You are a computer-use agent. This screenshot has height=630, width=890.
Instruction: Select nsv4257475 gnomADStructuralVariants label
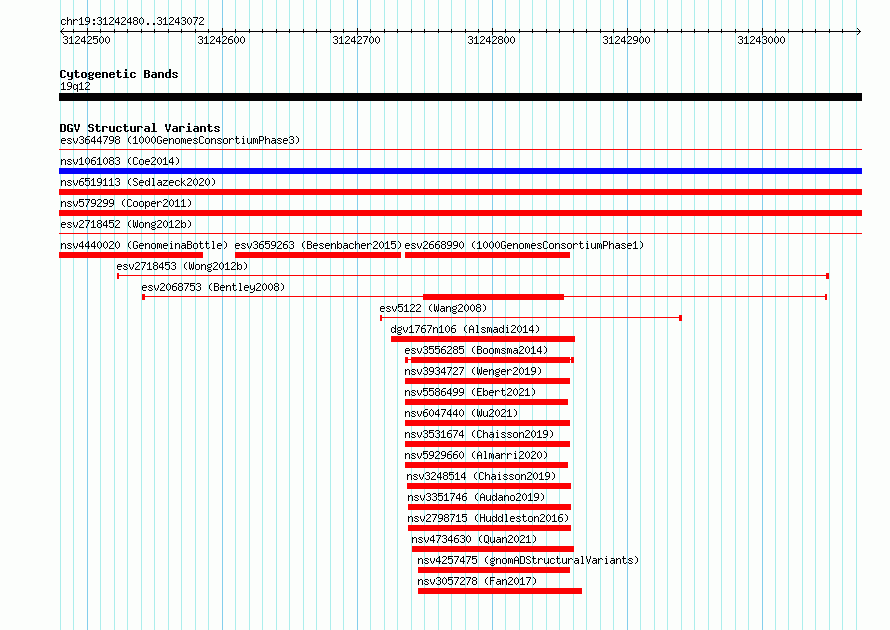528,560
